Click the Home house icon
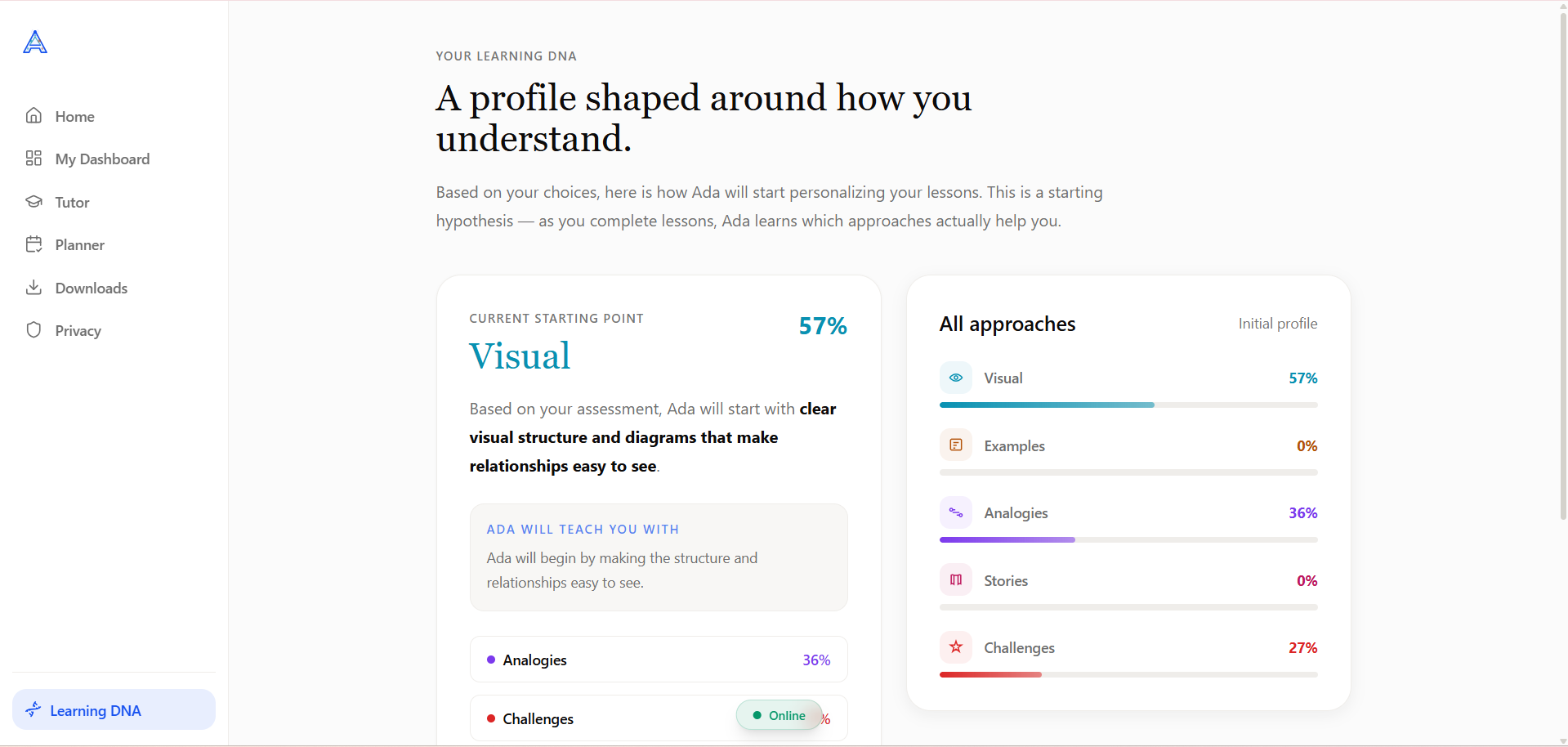The image size is (1568, 747). (x=34, y=115)
